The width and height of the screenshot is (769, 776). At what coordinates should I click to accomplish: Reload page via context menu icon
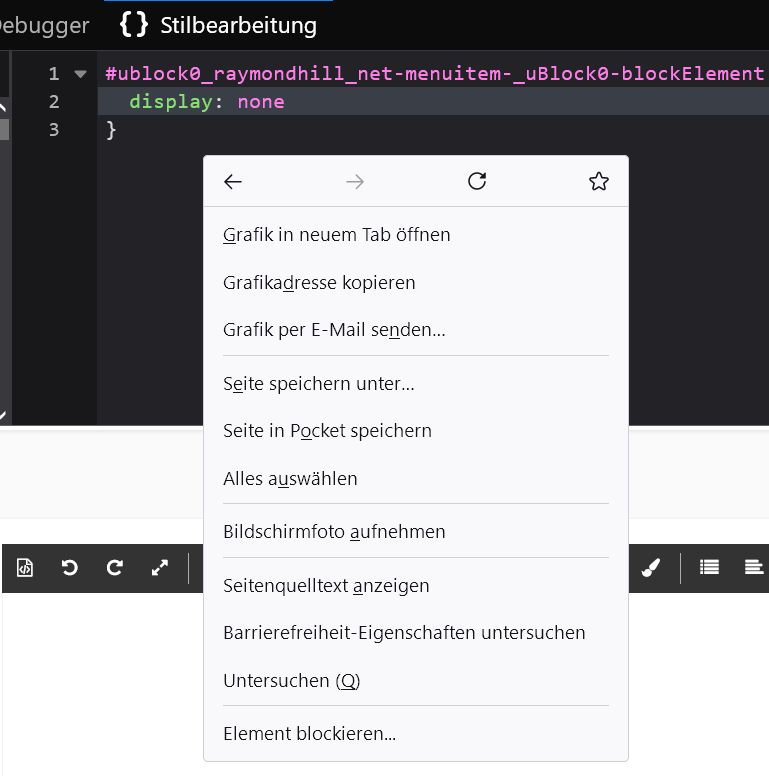coord(477,181)
